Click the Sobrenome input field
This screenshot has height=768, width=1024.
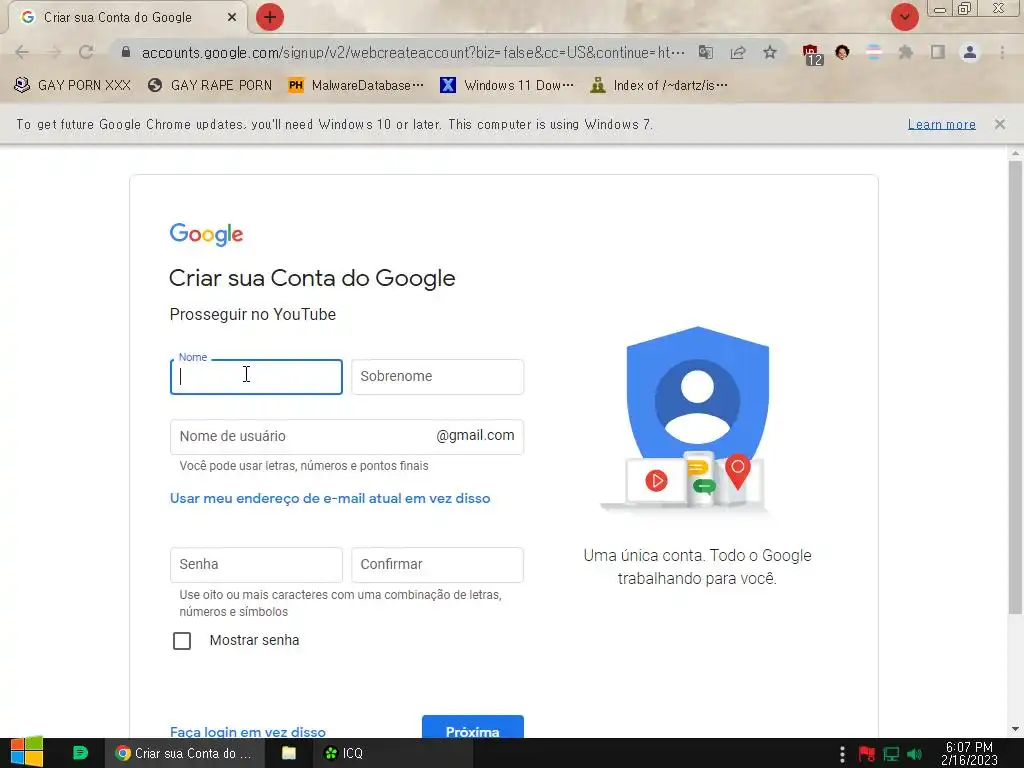438,377
